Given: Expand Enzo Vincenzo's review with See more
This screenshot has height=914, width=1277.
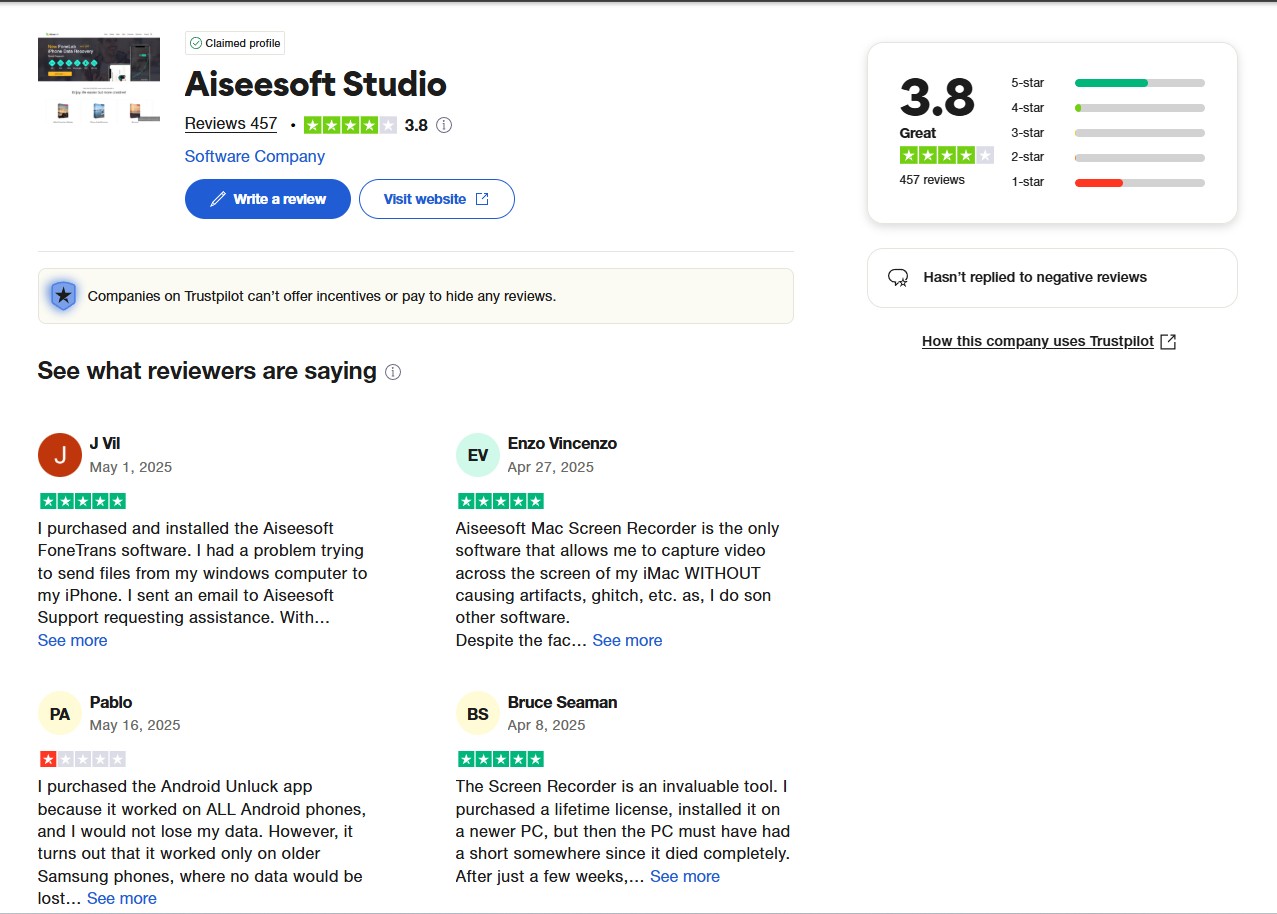Looking at the screenshot, I should (627, 640).
